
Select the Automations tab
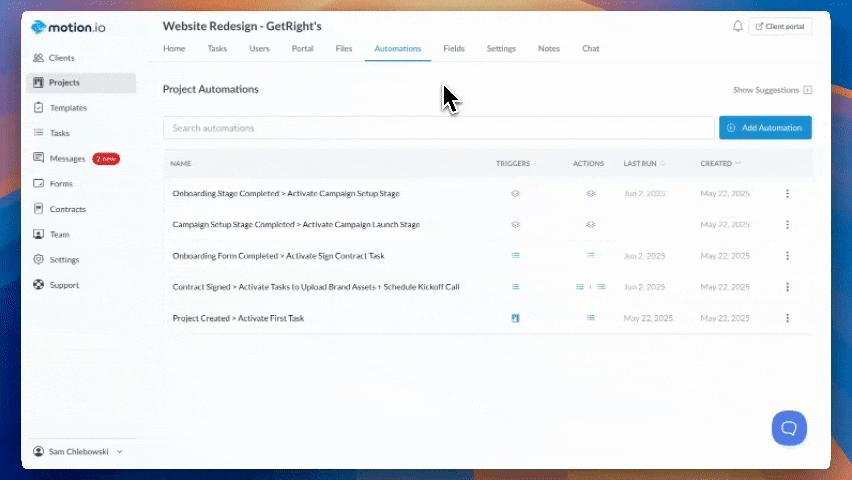pos(398,48)
